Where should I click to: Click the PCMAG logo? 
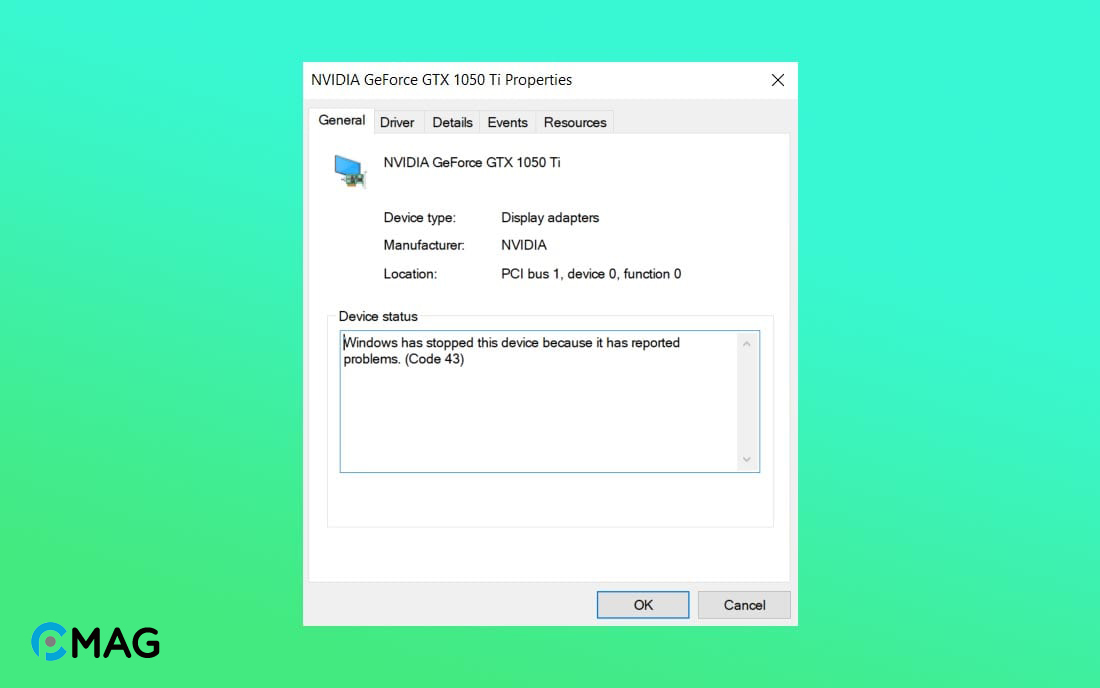pyautogui.click(x=95, y=642)
